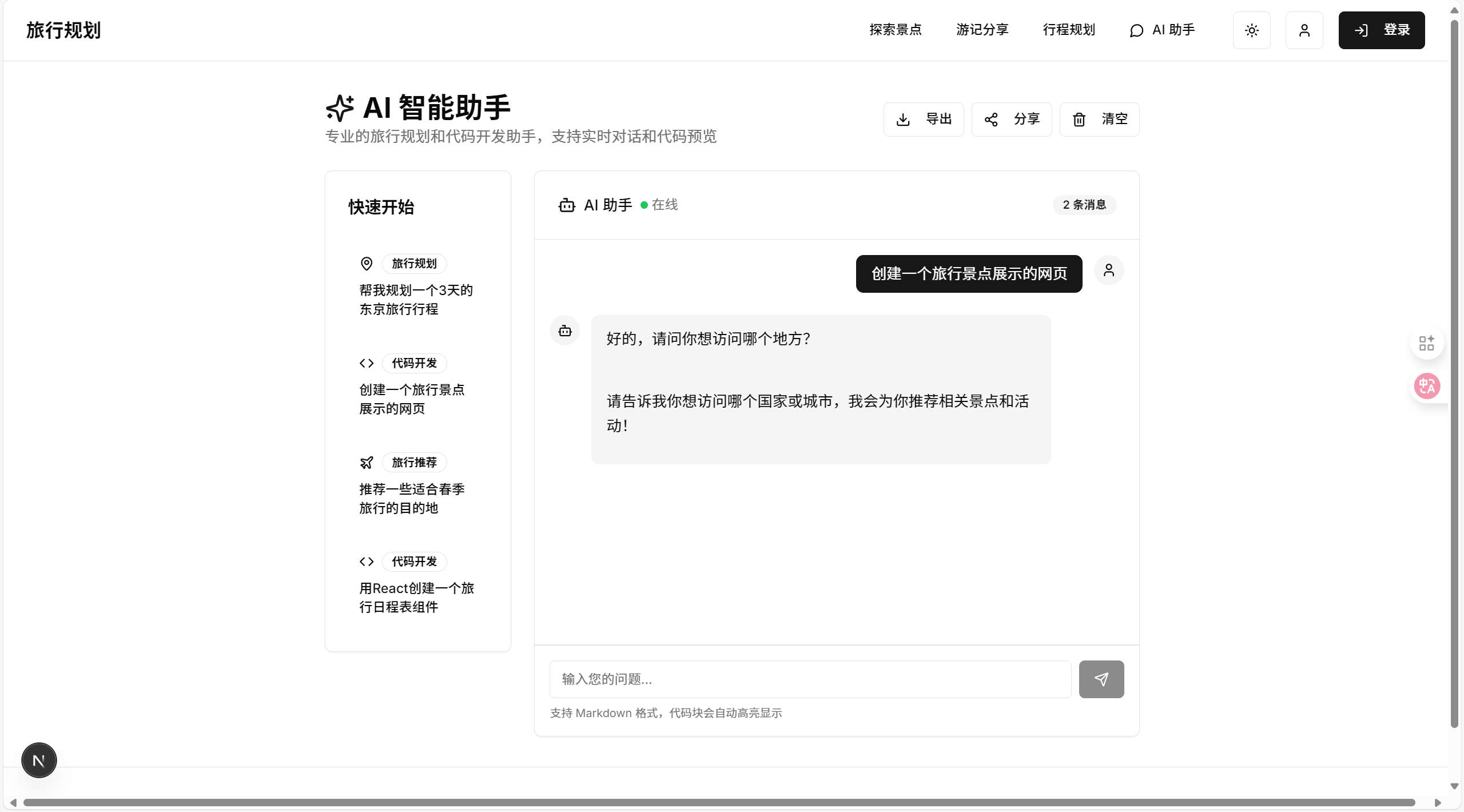Click the horizontal scrollbar at page bottom
This screenshot has height=812, width=1464.
point(718,802)
